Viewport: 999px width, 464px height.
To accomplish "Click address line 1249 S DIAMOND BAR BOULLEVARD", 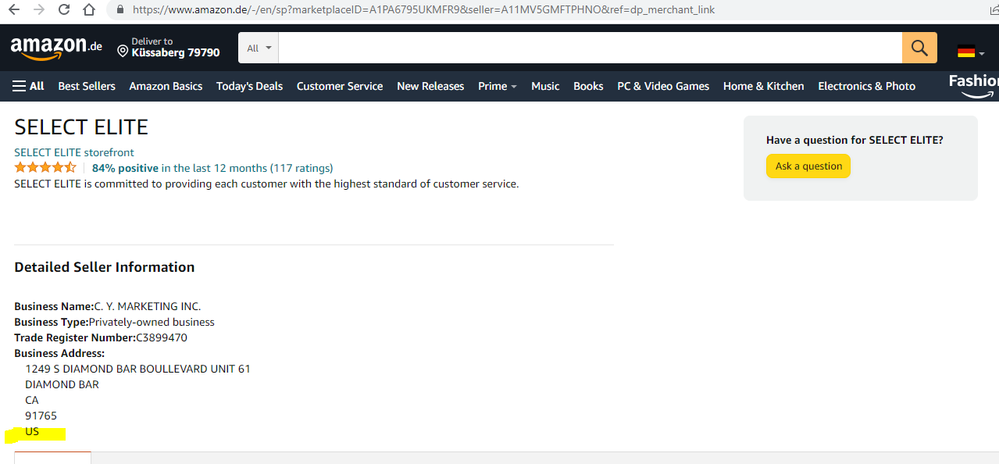I will (x=138, y=369).
